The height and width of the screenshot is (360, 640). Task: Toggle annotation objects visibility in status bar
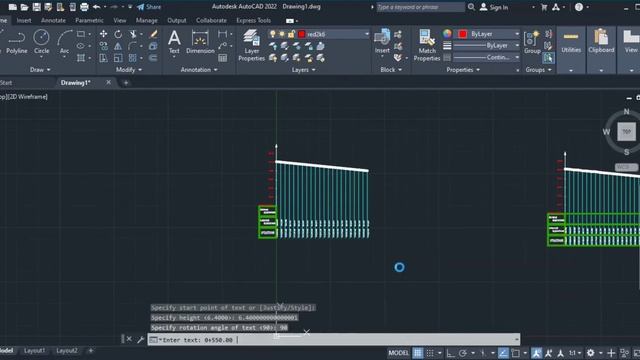(536, 353)
